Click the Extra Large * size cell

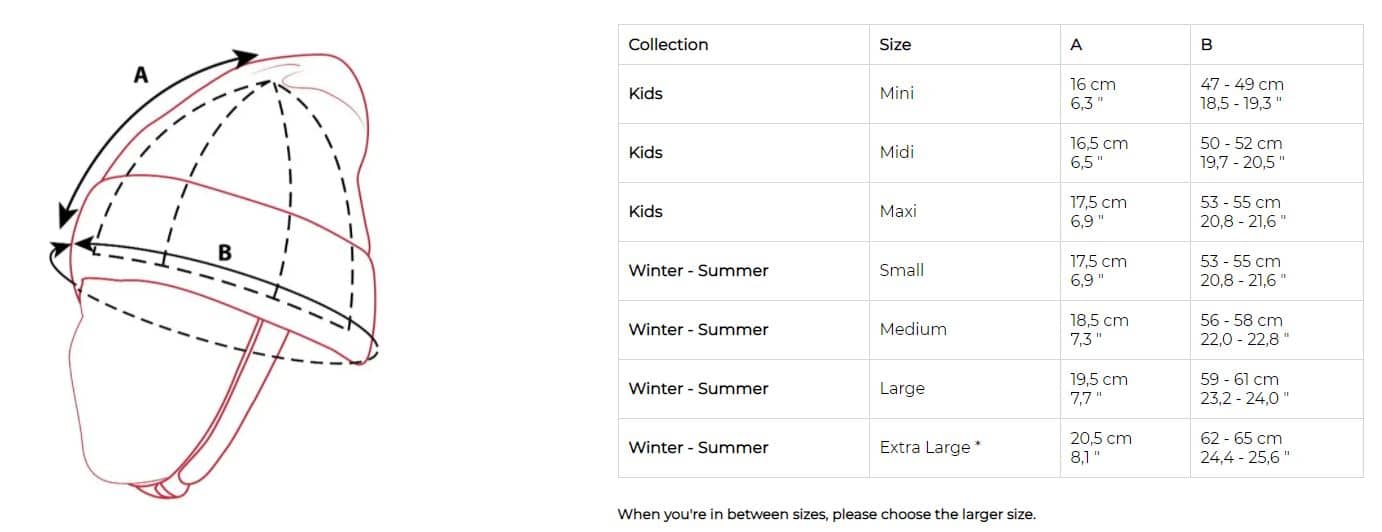(x=964, y=448)
